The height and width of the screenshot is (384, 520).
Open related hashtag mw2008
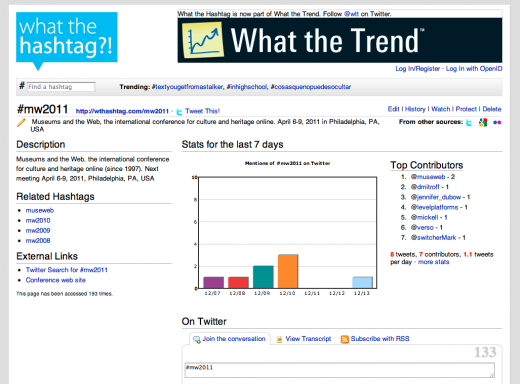pos(38,240)
